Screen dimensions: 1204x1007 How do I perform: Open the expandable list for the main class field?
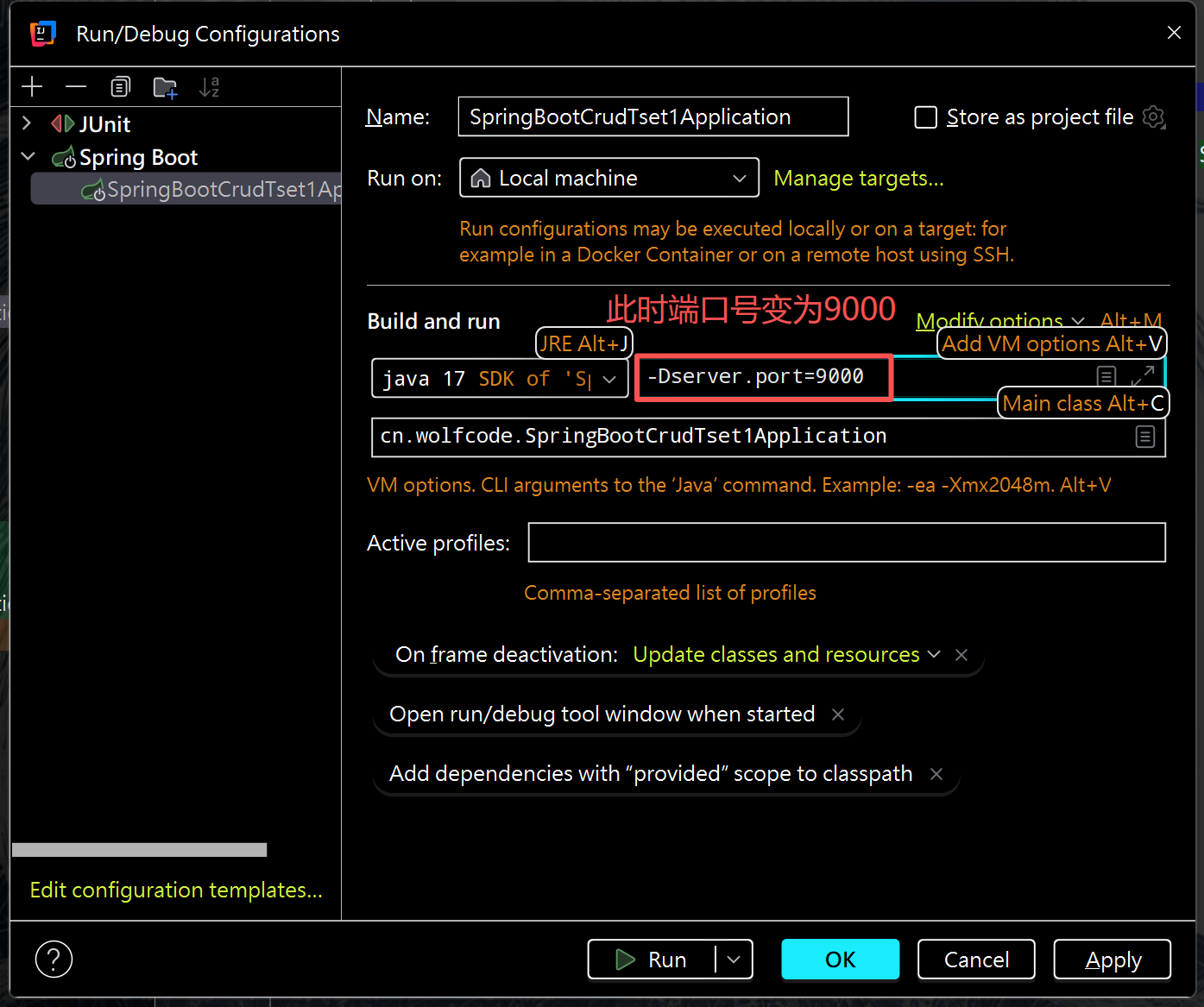(x=1145, y=437)
